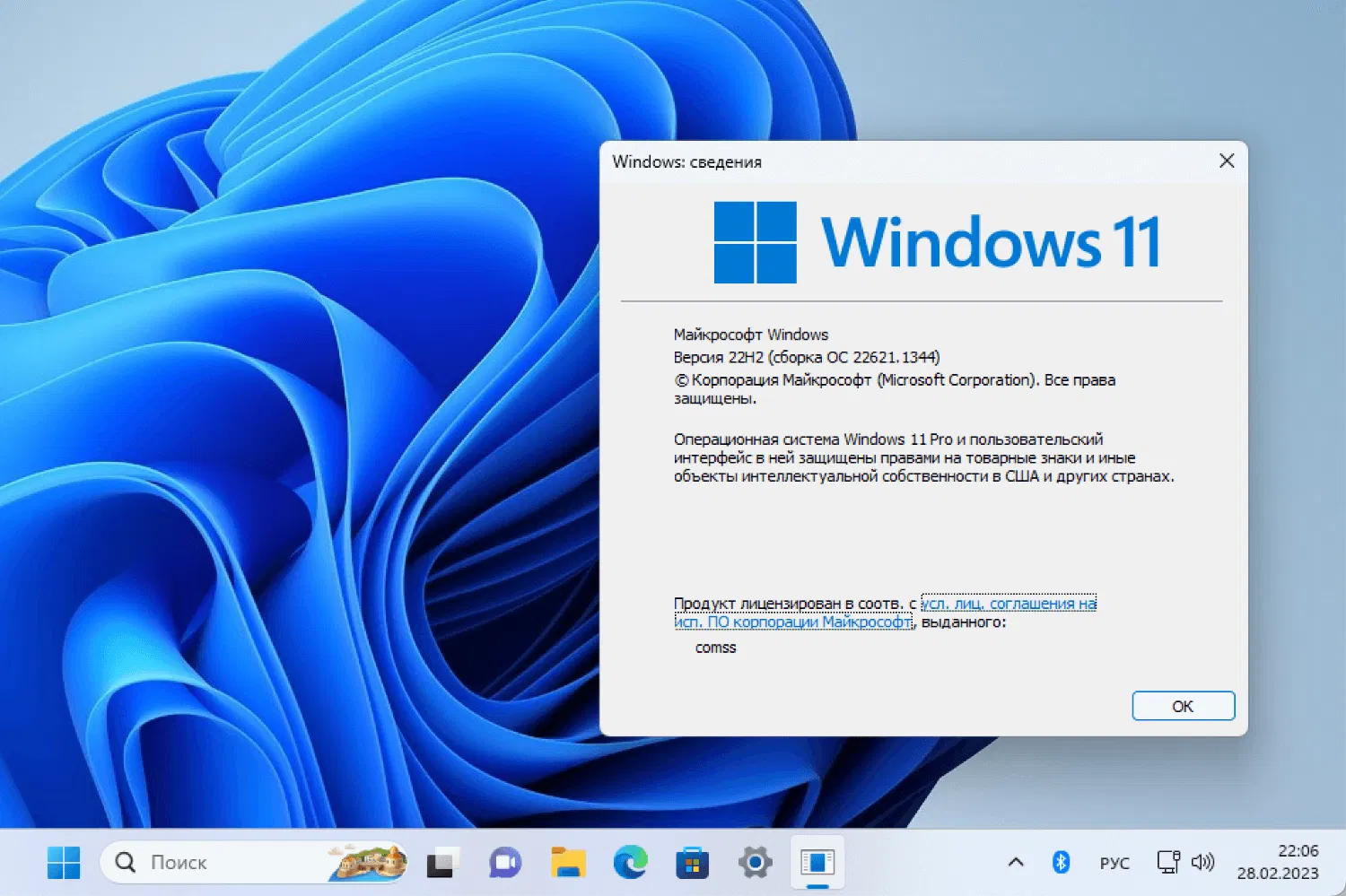Expand the hidden tray icons chevron
The image size is (1346, 896).
click(1015, 862)
